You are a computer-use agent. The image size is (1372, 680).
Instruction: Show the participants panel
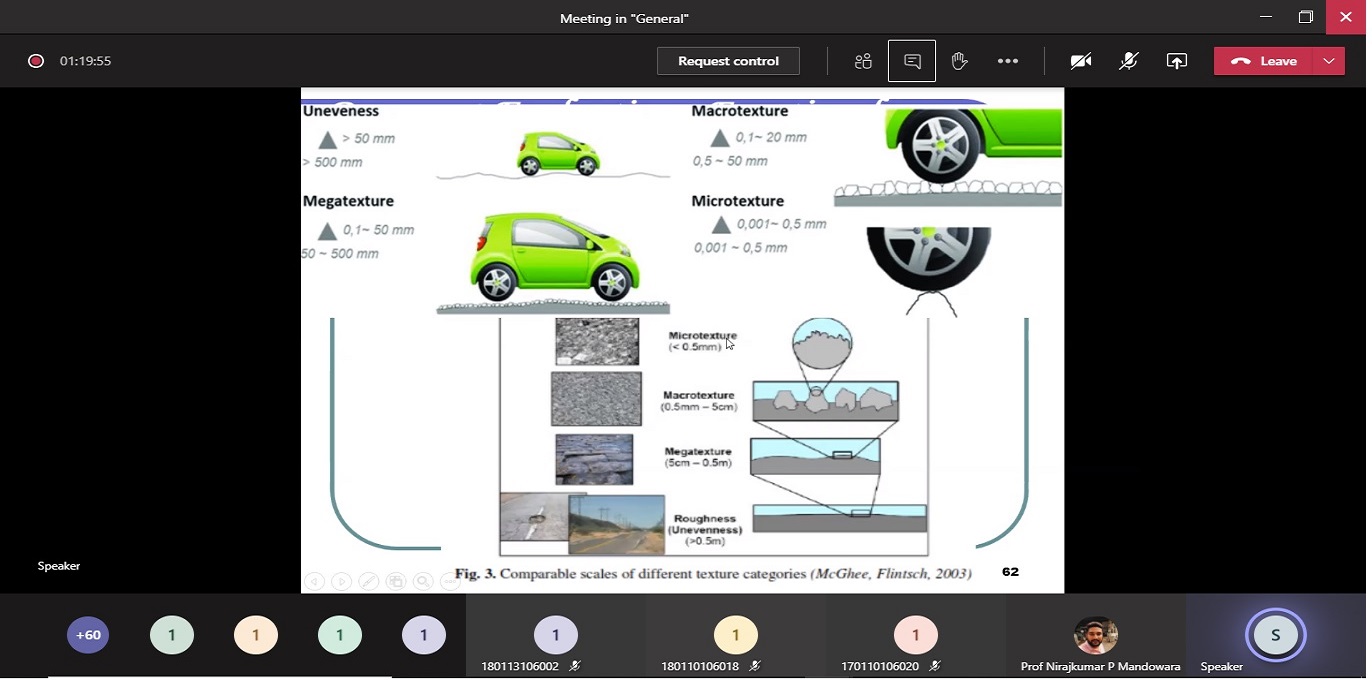(863, 61)
